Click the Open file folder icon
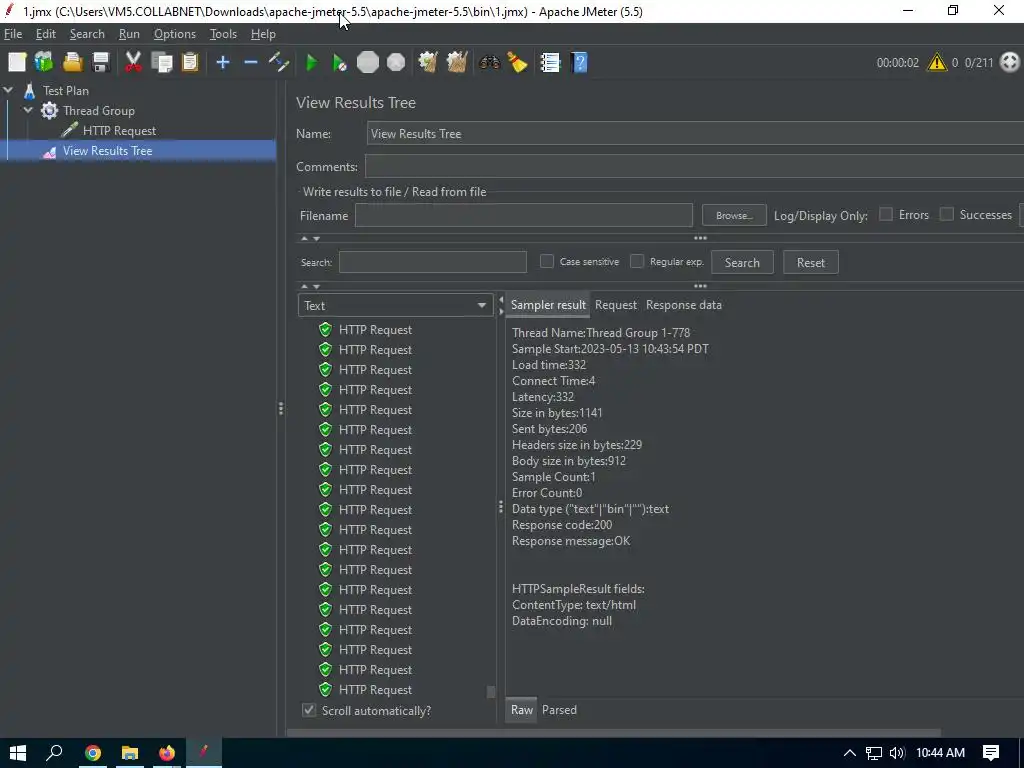Image resolution: width=1024 pixels, height=768 pixels. [x=72, y=63]
